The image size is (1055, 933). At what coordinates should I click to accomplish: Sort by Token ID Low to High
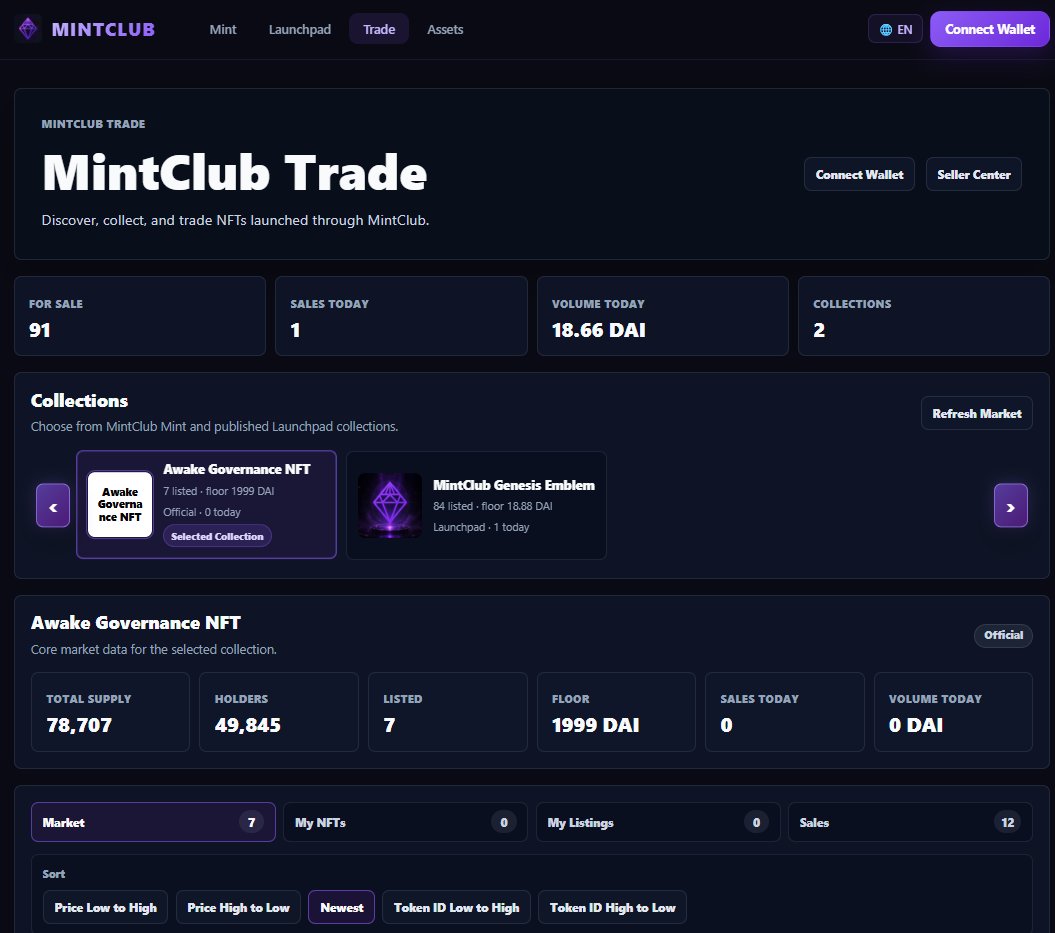pos(456,907)
